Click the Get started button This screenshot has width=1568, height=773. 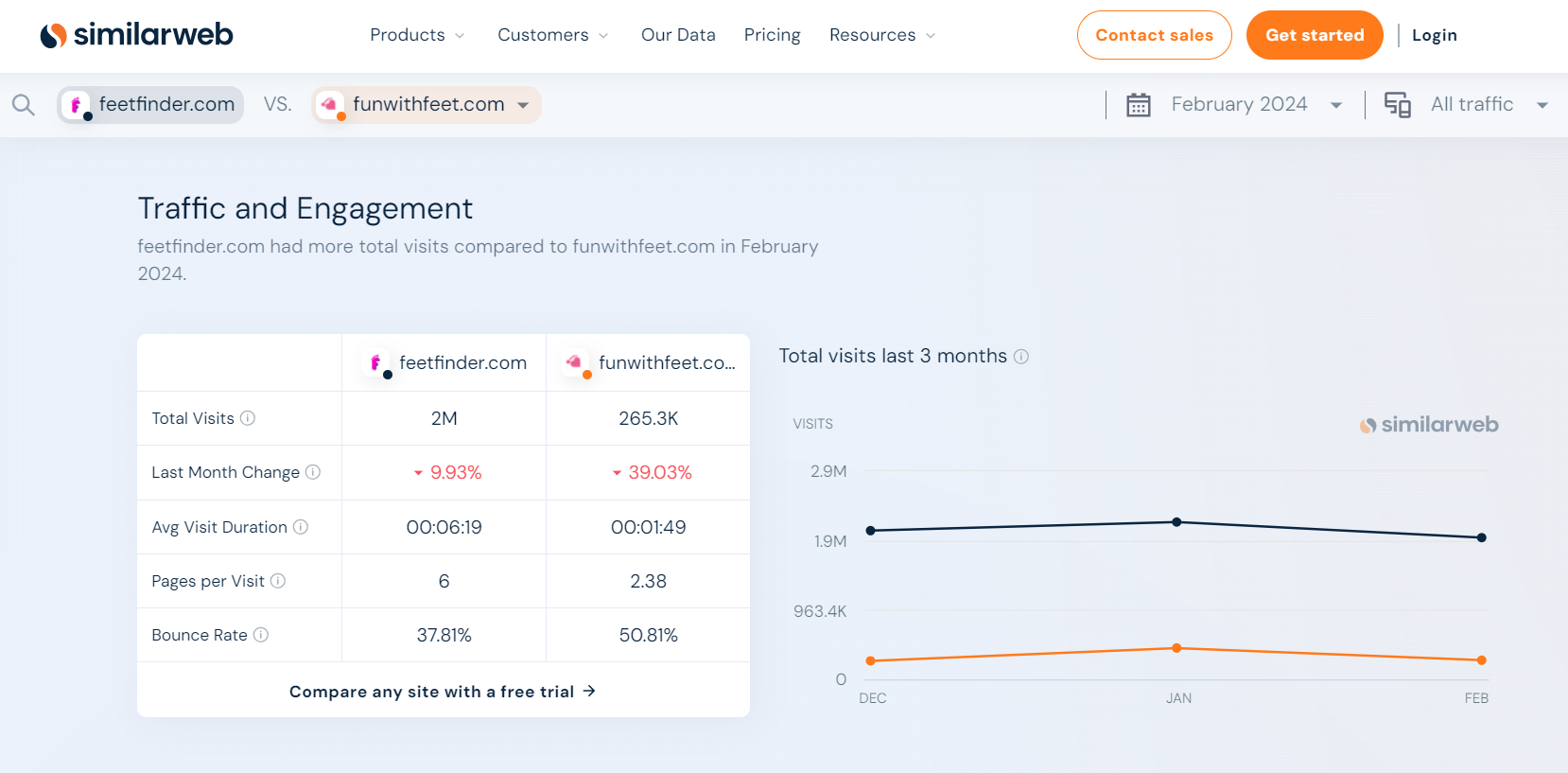click(x=1315, y=35)
